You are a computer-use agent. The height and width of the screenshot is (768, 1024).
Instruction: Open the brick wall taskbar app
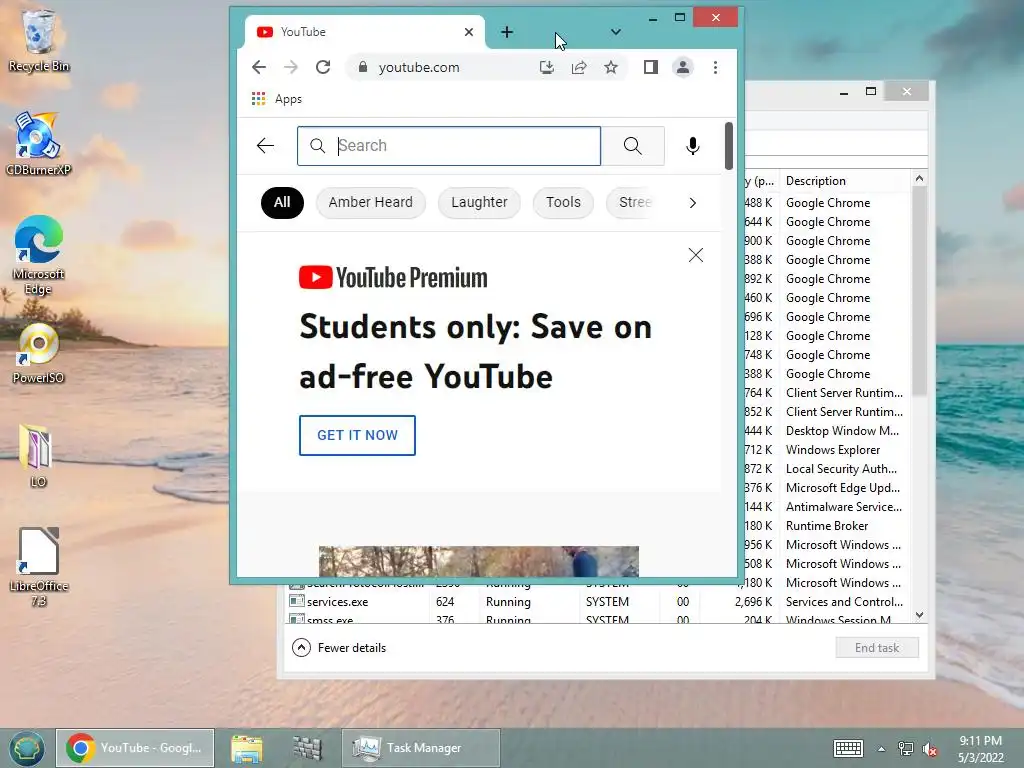point(307,748)
